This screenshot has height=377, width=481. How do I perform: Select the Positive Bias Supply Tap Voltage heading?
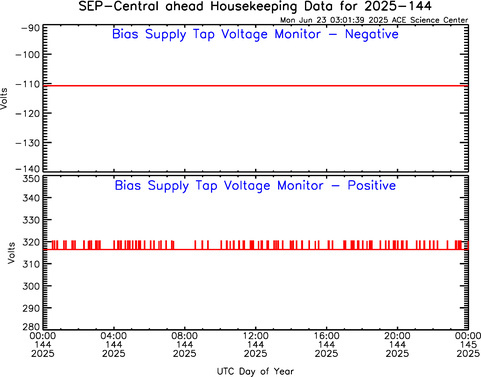[x=255, y=186]
